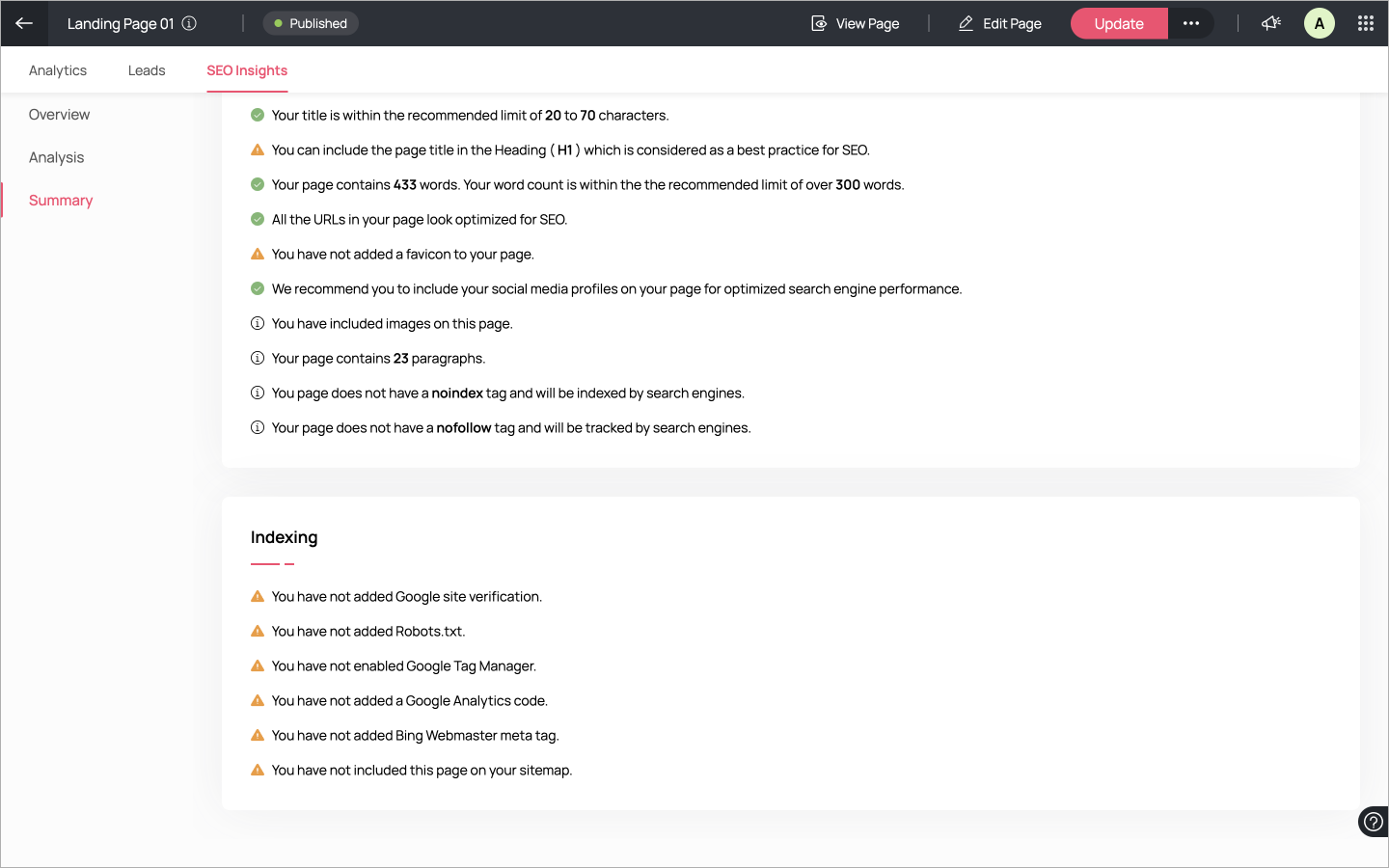Click the Landing Page 01 title
The height and width of the screenshot is (868, 1389).
click(121, 23)
